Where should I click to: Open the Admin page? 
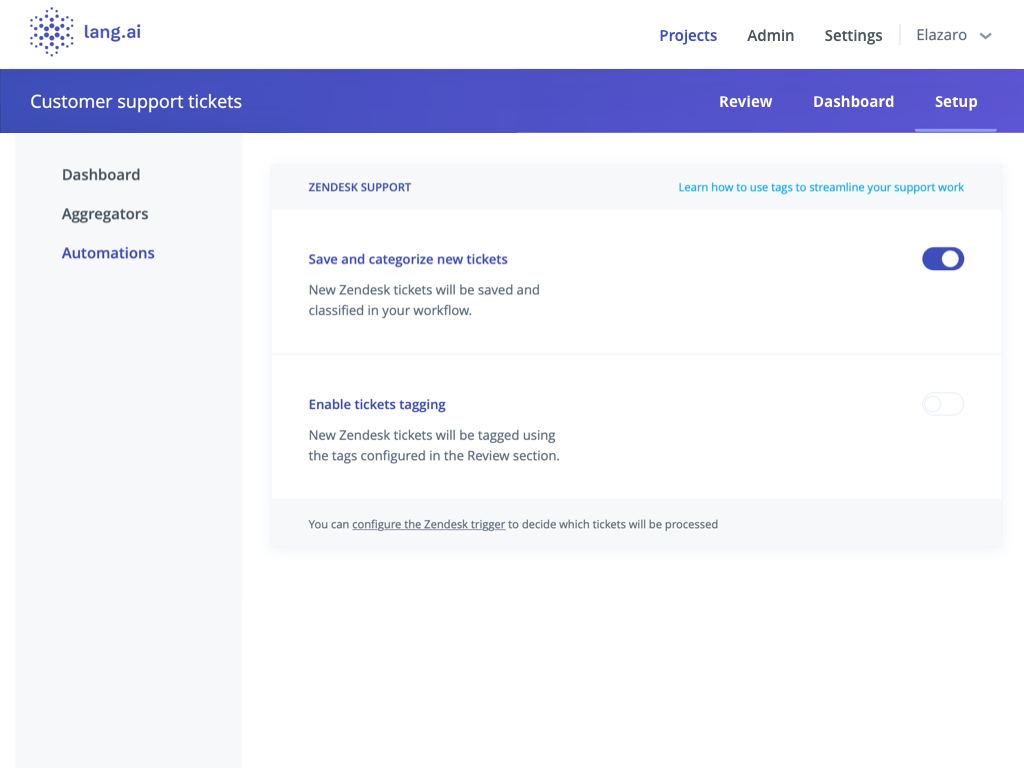coord(770,35)
